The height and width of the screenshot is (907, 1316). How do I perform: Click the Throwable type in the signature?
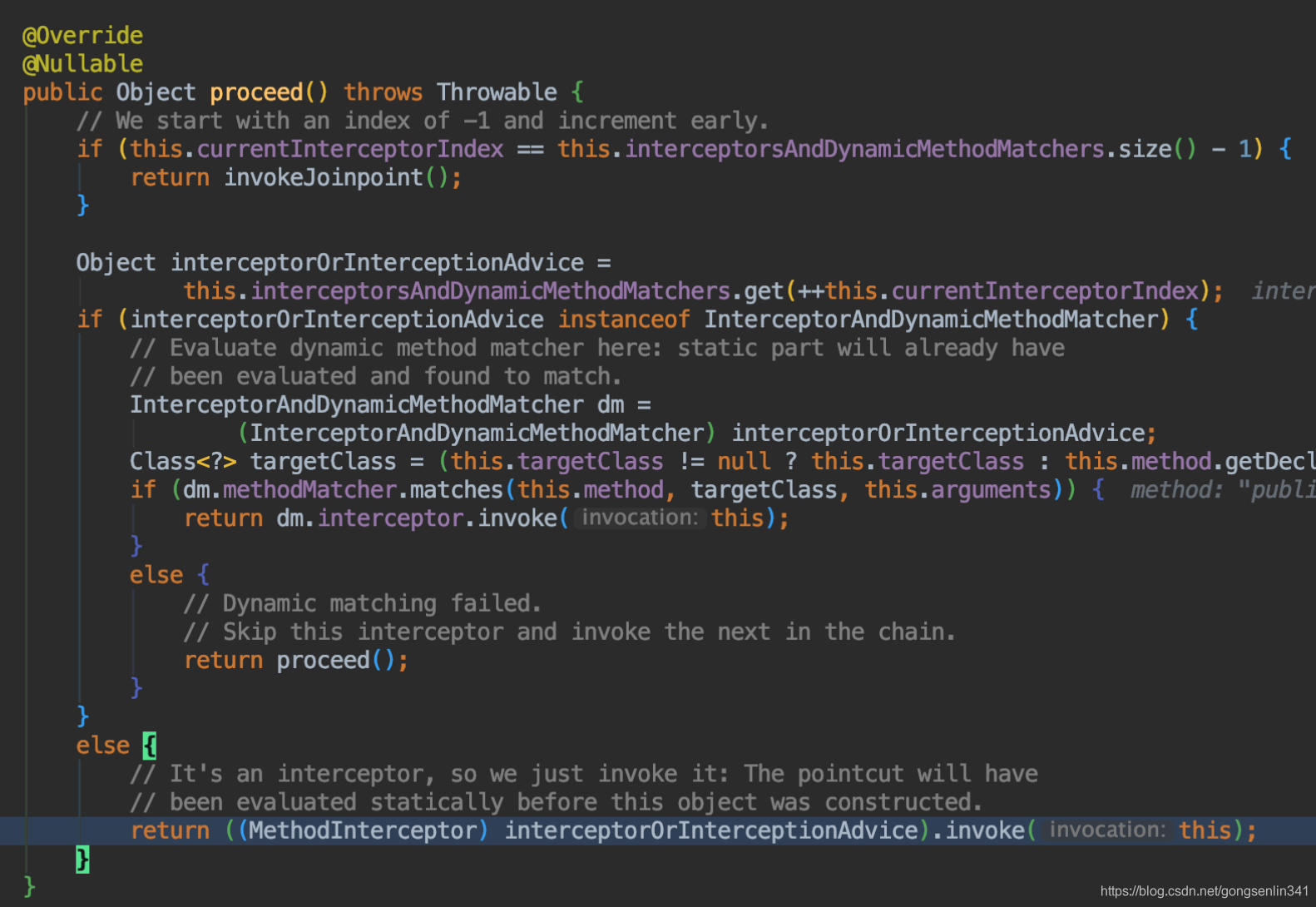click(x=497, y=92)
